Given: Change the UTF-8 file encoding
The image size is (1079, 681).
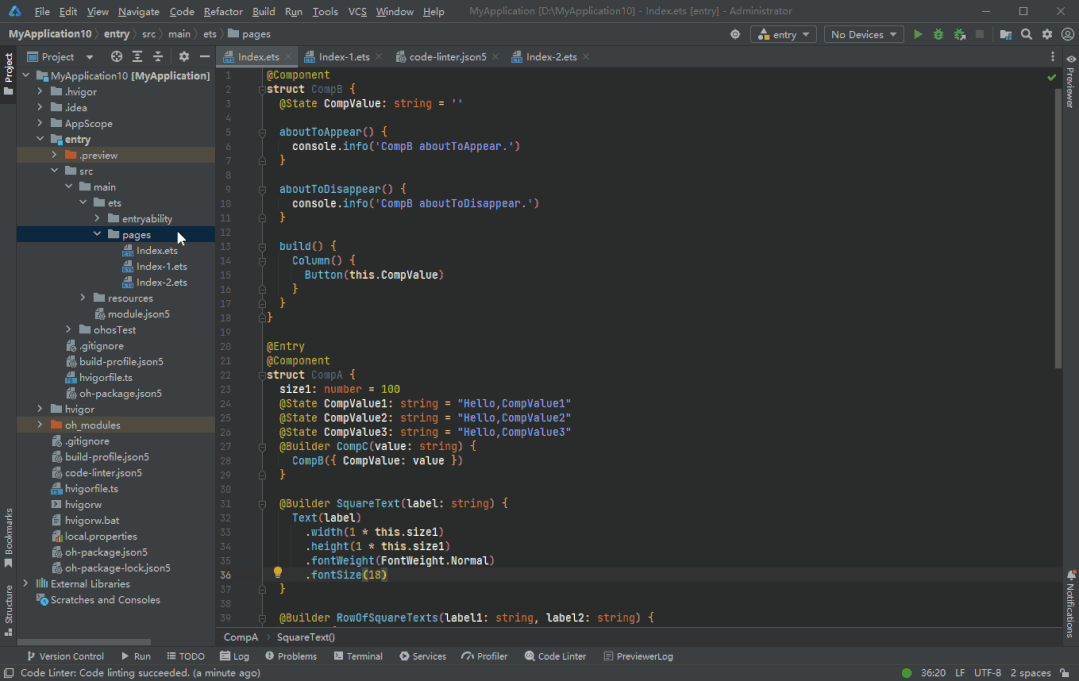Looking at the screenshot, I should 987,673.
